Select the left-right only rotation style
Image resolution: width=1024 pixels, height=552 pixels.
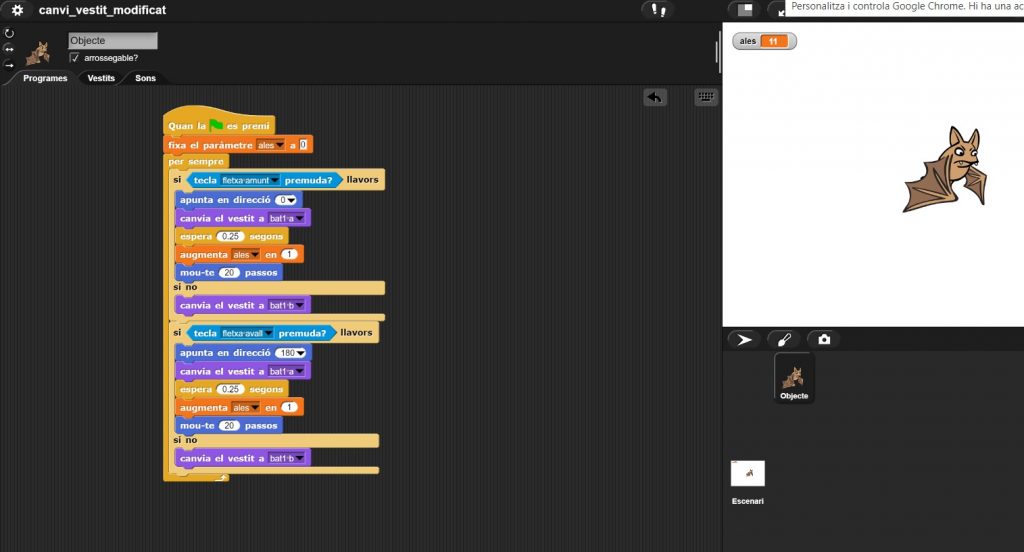pos(9,48)
